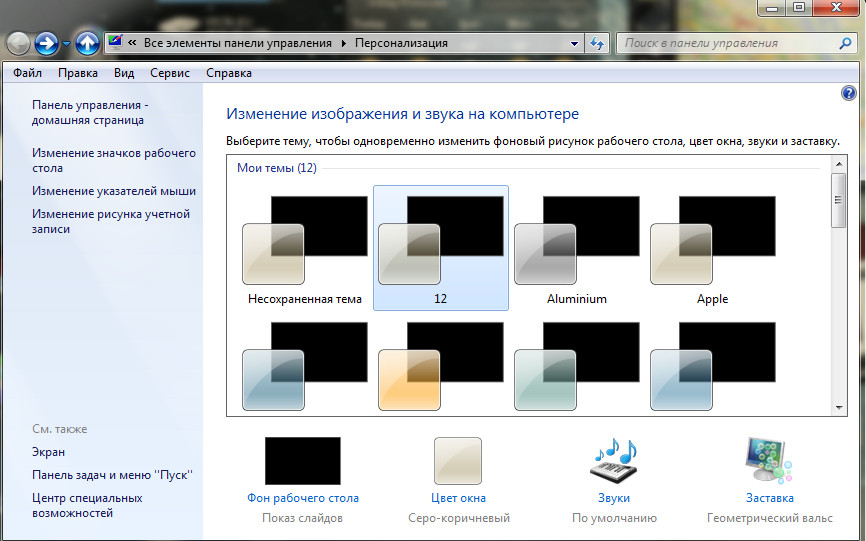Expand the address bar history dropdown arrow
The width and height of the screenshot is (866, 541).
574,44
